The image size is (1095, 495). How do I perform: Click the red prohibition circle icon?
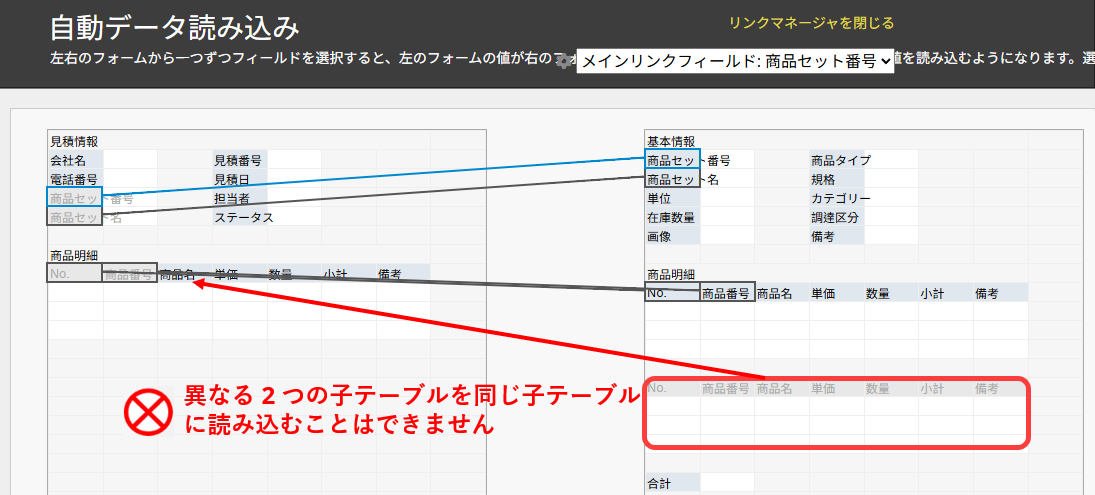pyautogui.click(x=149, y=411)
